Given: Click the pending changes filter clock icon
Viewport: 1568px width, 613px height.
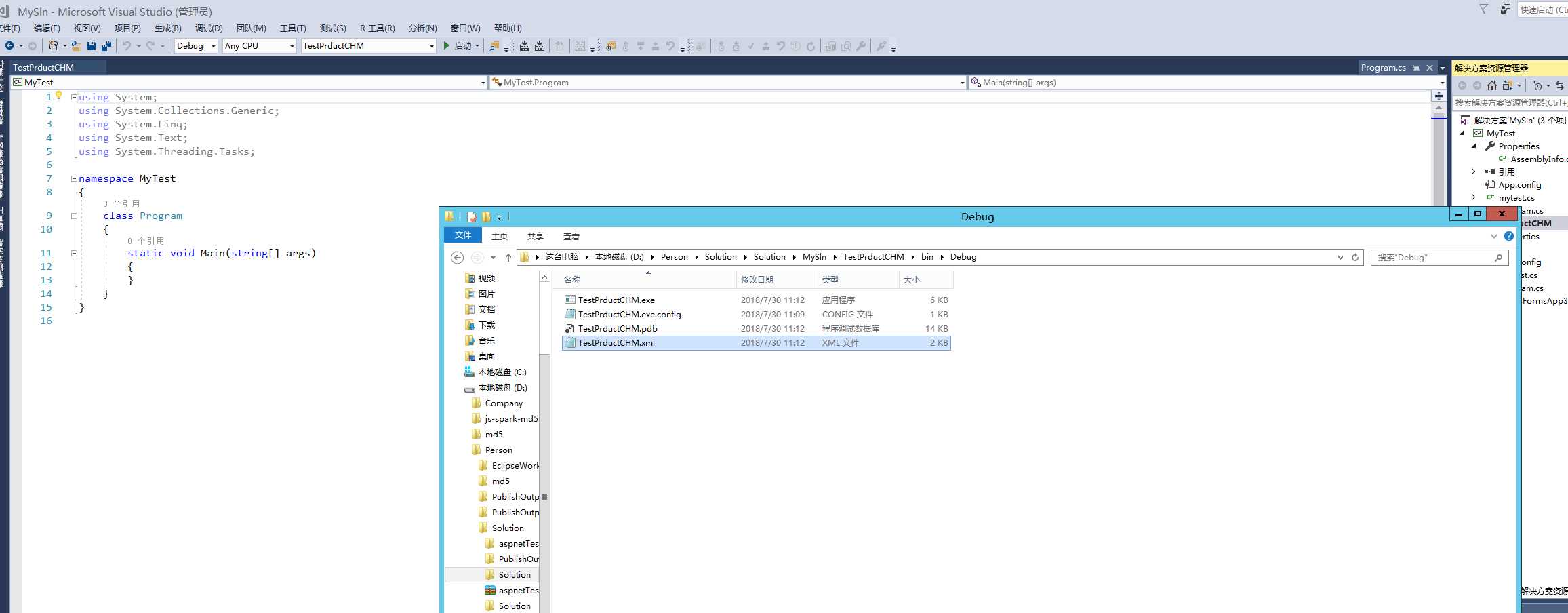Looking at the screenshot, I should [1537, 85].
